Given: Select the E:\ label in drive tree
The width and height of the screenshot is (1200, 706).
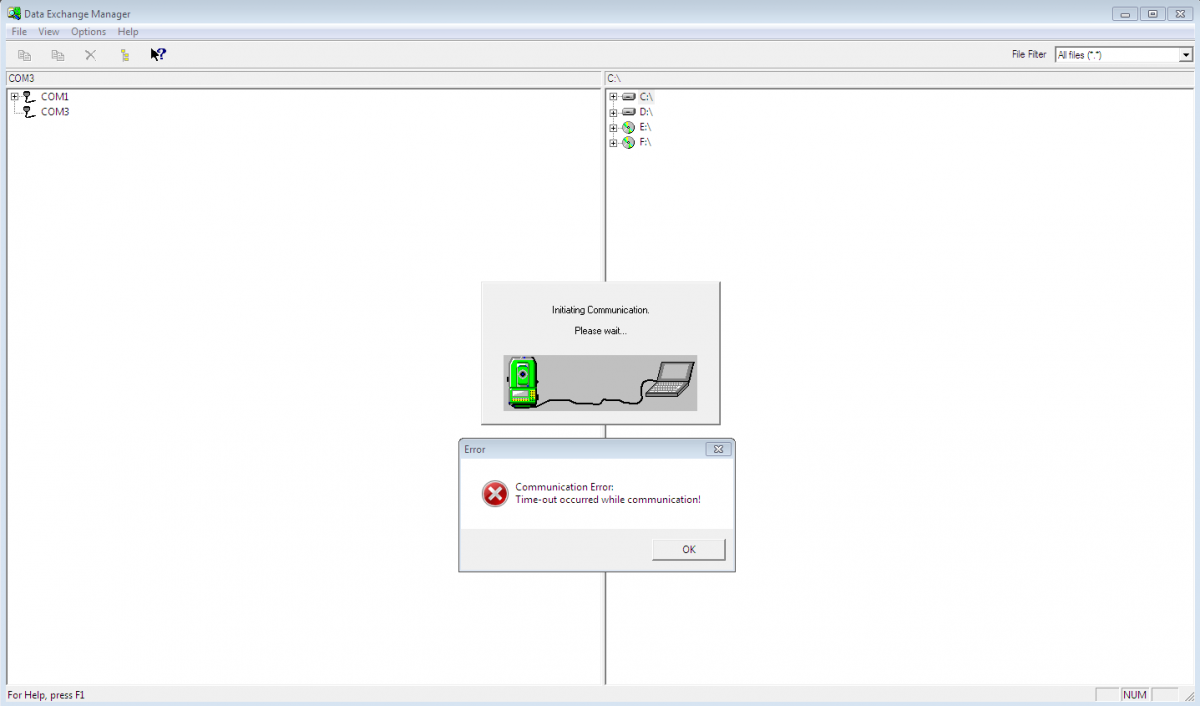Looking at the screenshot, I should (x=645, y=127).
